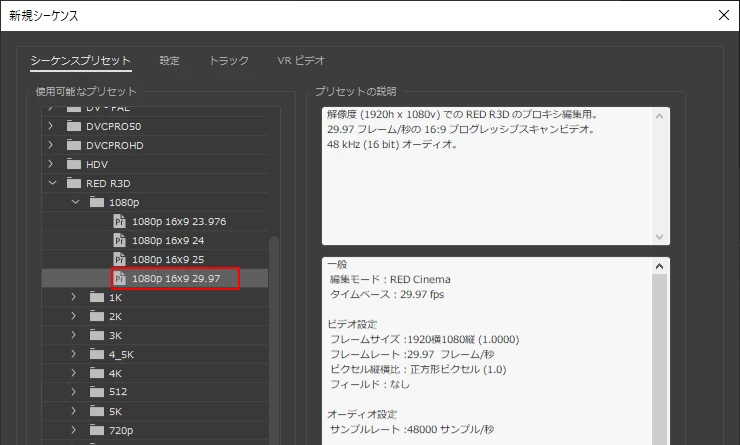
Task: Collapse the RED R3D folder chevron
Action: (52, 183)
